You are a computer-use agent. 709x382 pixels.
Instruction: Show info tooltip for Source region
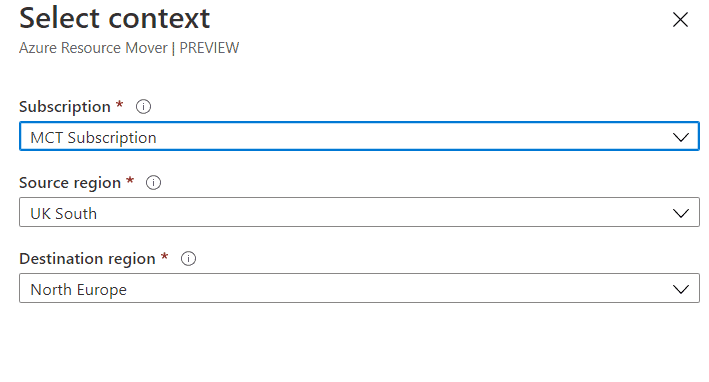tap(153, 183)
